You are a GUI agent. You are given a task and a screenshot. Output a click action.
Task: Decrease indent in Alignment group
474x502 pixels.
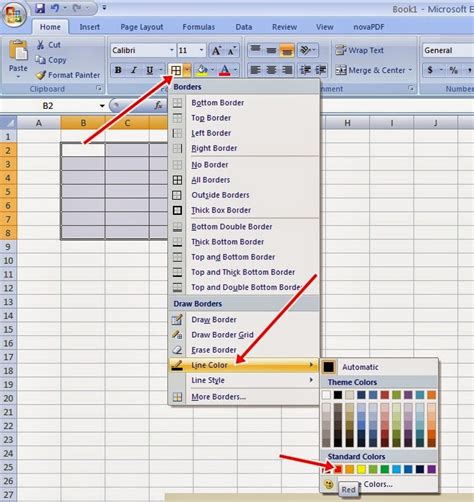[305, 70]
